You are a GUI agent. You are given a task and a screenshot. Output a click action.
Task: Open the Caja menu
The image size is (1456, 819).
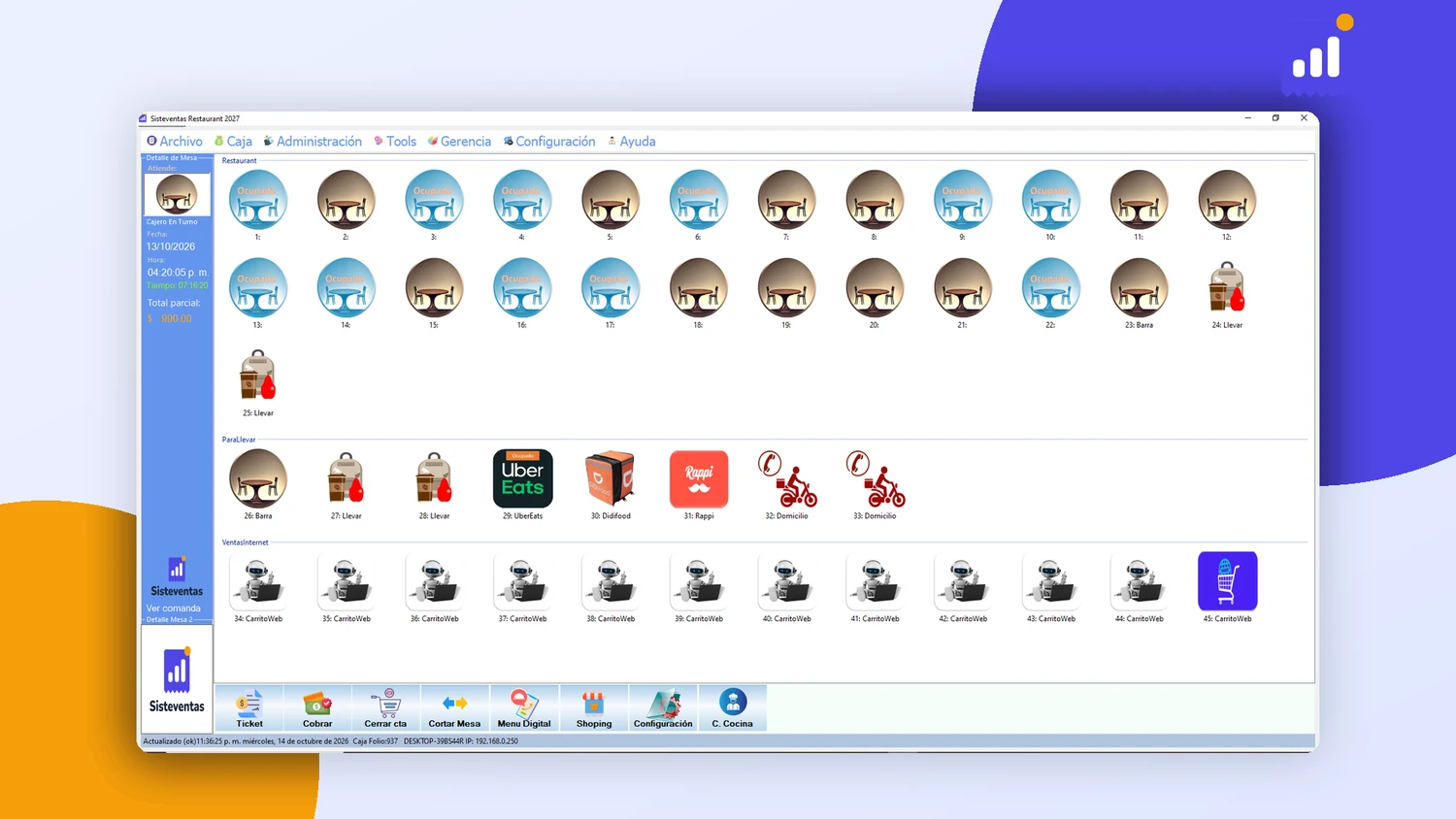pyautogui.click(x=233, y=142)
